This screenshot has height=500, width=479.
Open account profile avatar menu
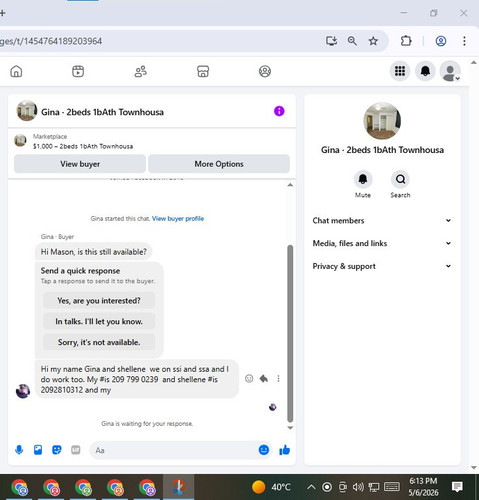coord(450,71)
